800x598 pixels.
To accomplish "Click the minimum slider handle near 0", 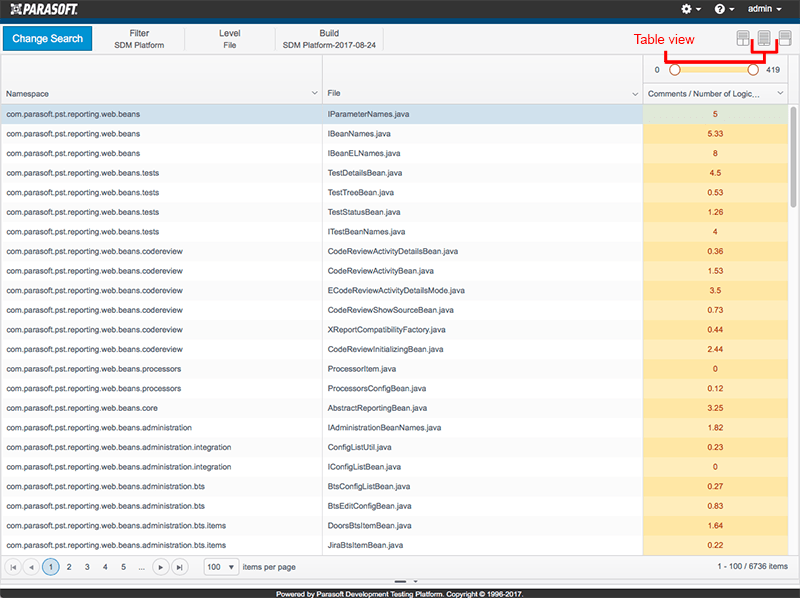I will (674, 70).
